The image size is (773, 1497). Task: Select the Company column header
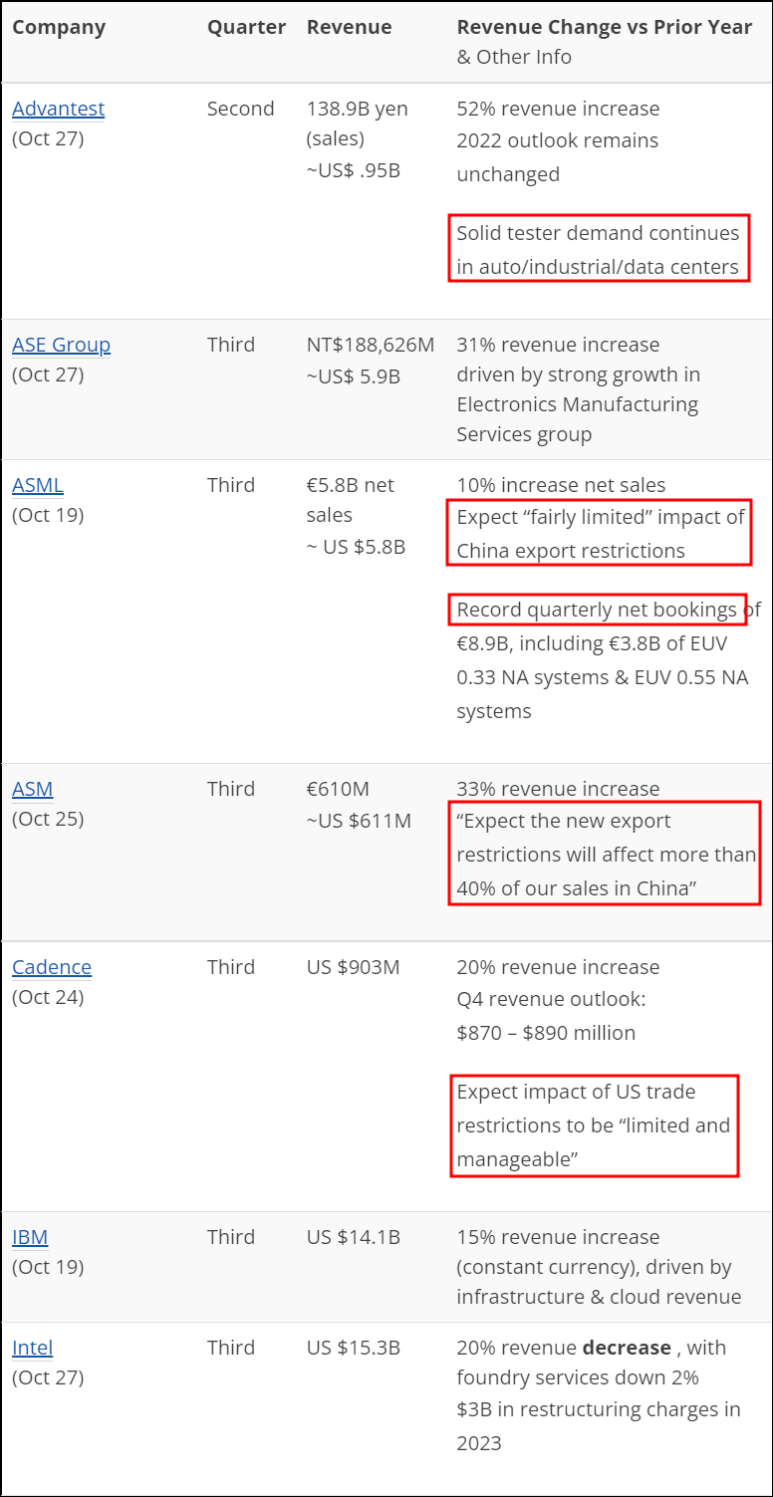(58, 27)
